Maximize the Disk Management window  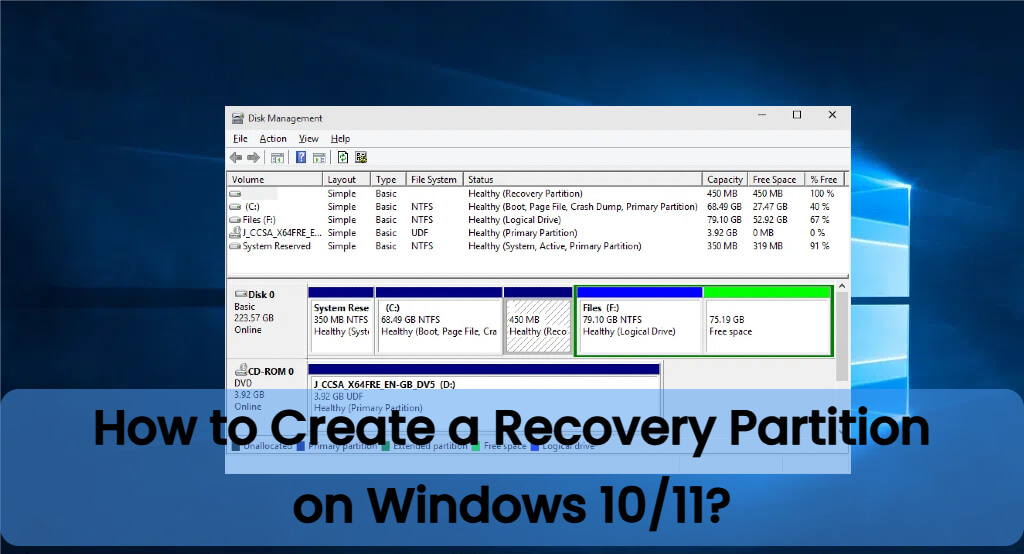tap(797, 115)
